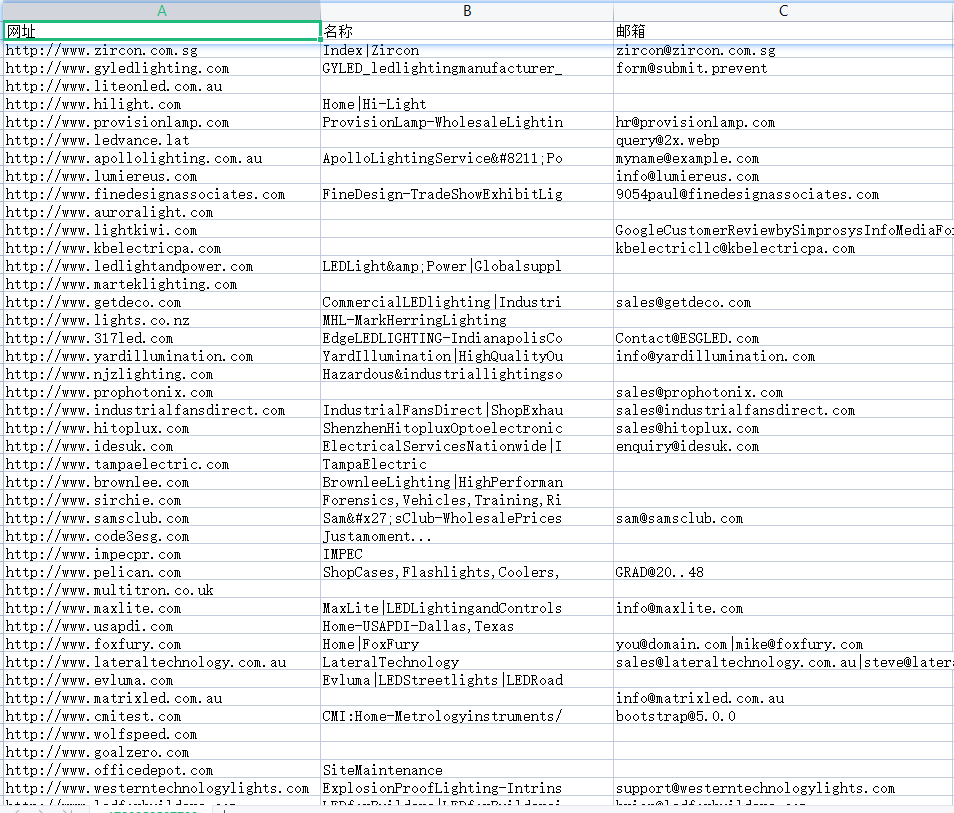Click the Contact@ESGLED.com email cell
Viewport: 954px width, 813px height.
[784, 338]
